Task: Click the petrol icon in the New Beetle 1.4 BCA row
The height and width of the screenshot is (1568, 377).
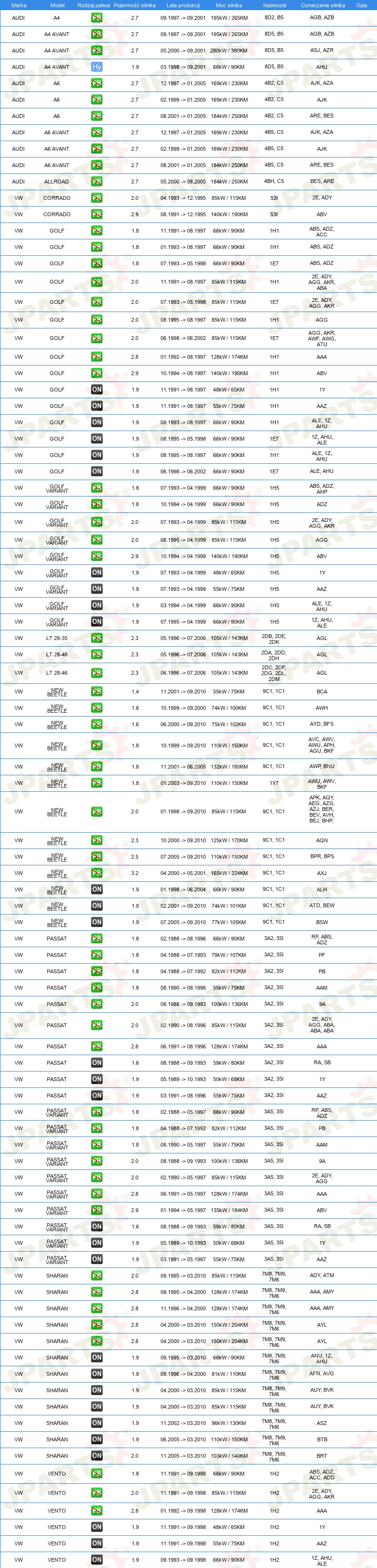Action: pos(96,692)
